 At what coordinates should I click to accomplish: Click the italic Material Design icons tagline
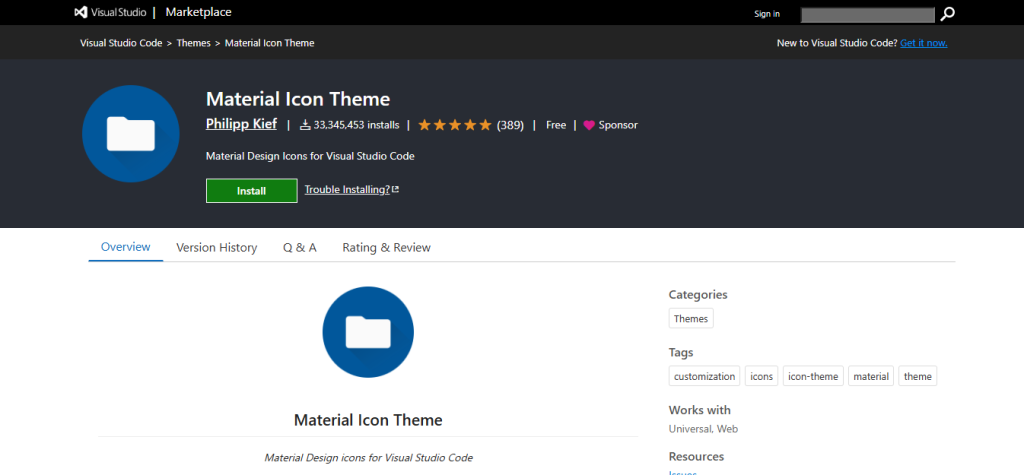pos(368,458)
